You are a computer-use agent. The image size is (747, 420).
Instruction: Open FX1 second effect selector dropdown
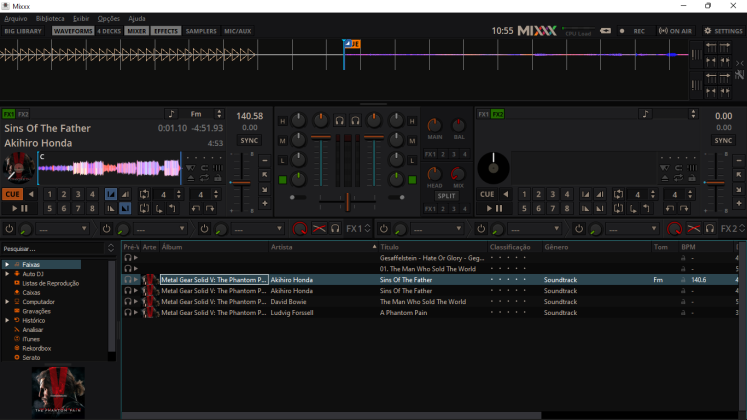[x=160, y=229]
